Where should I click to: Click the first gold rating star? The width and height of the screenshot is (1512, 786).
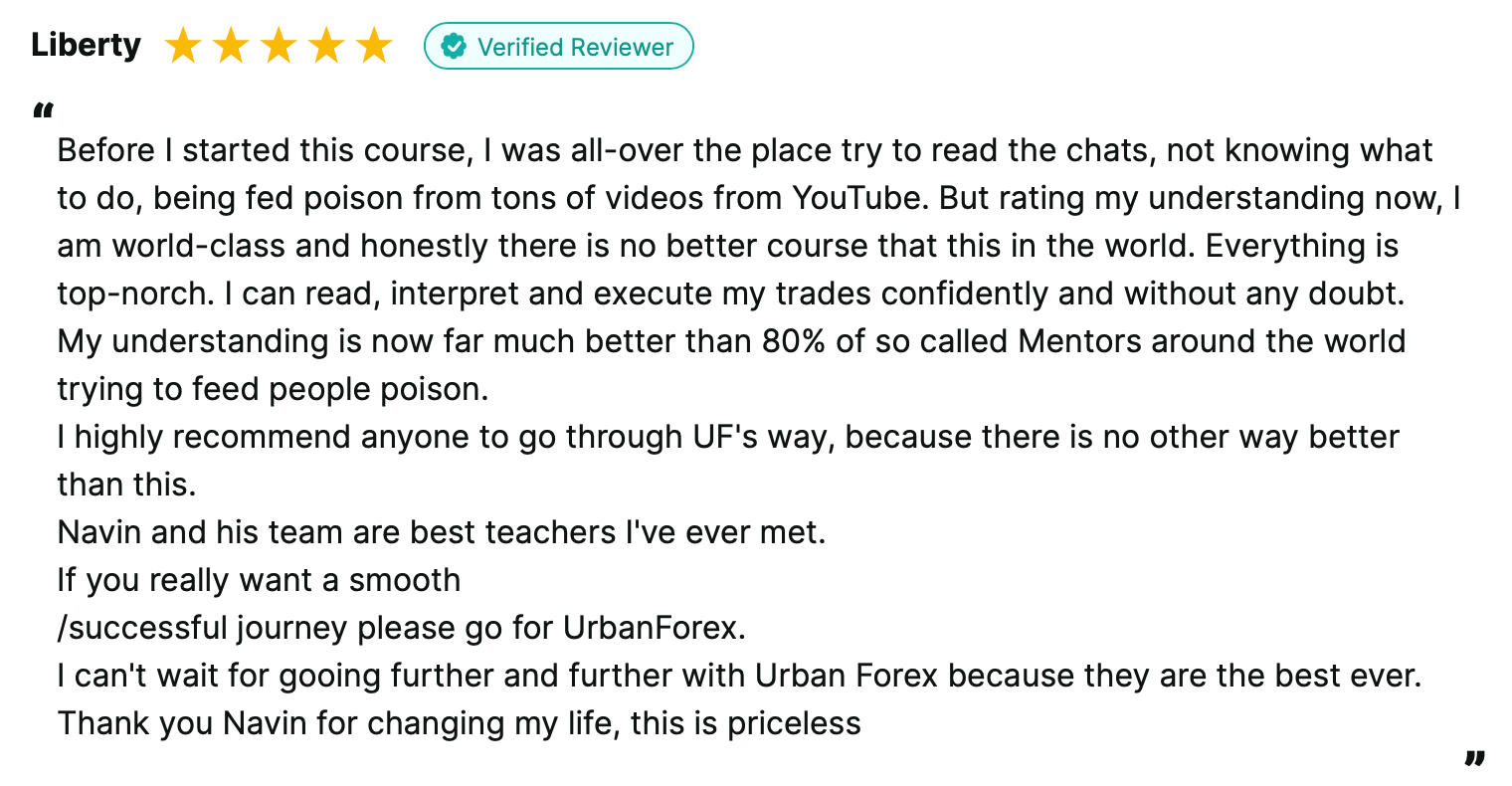coord(183,46)
